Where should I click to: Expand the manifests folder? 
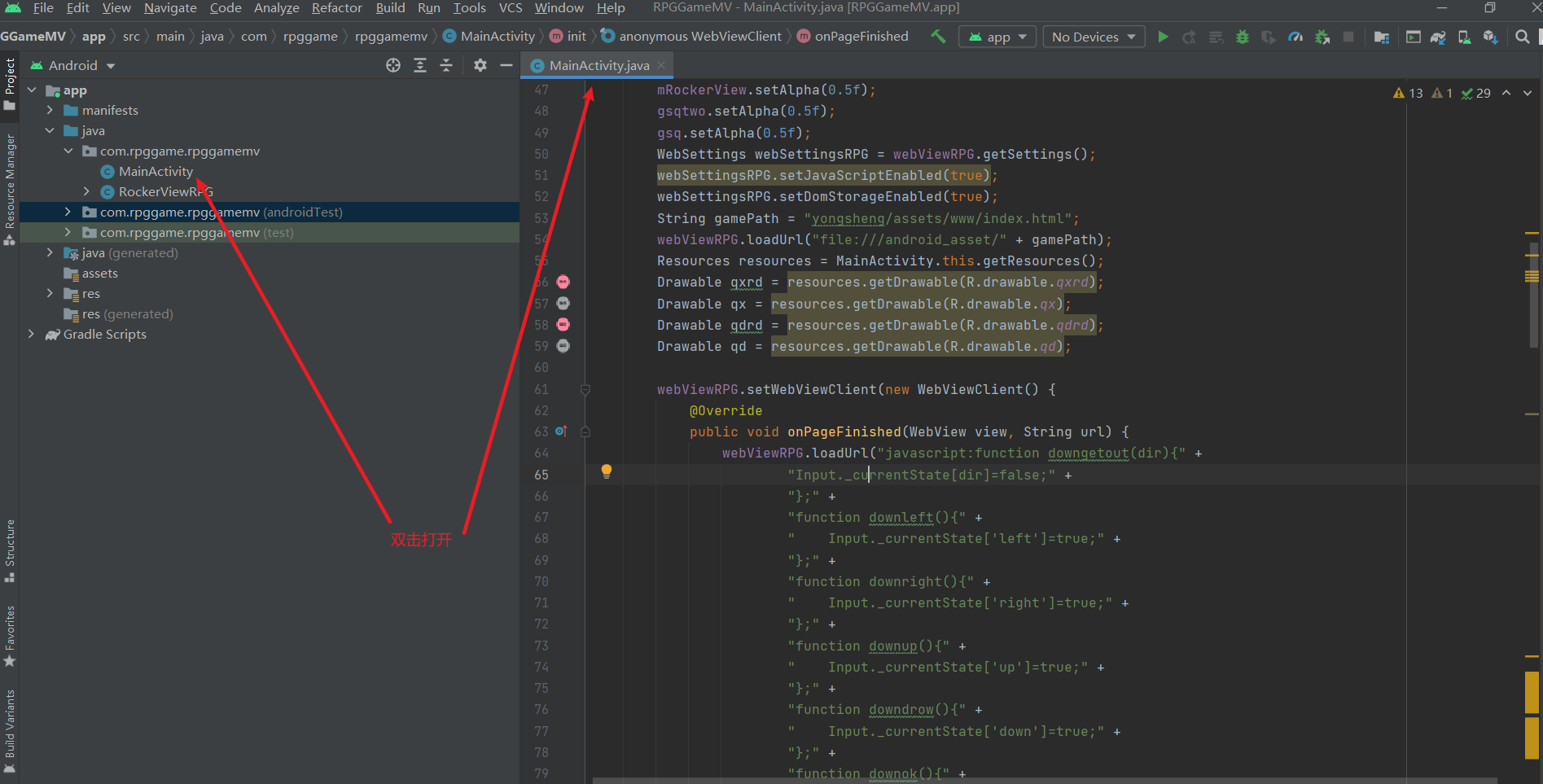pos(50,110)
